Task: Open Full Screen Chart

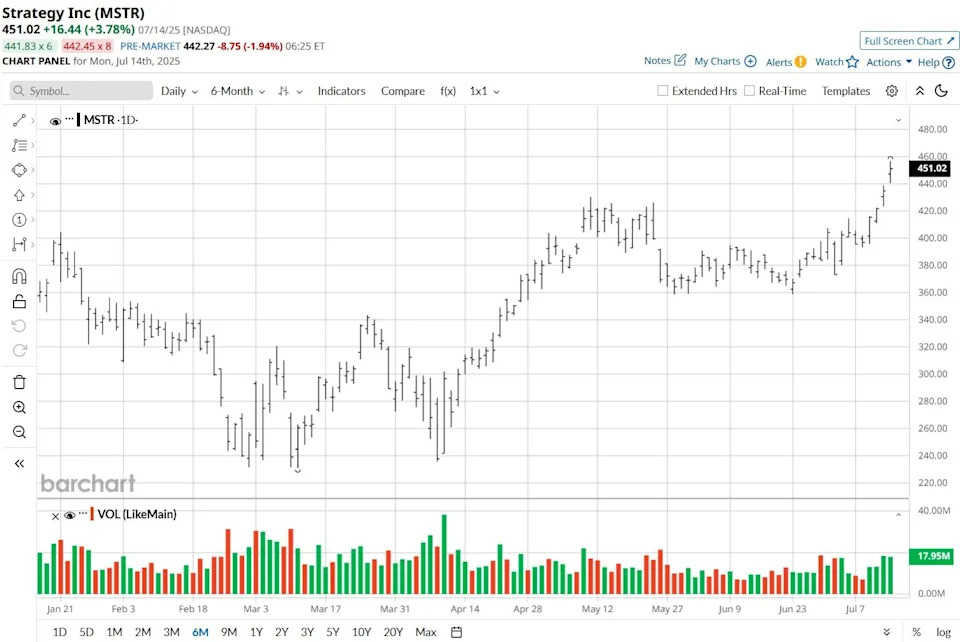Action: tap(909, 41)
